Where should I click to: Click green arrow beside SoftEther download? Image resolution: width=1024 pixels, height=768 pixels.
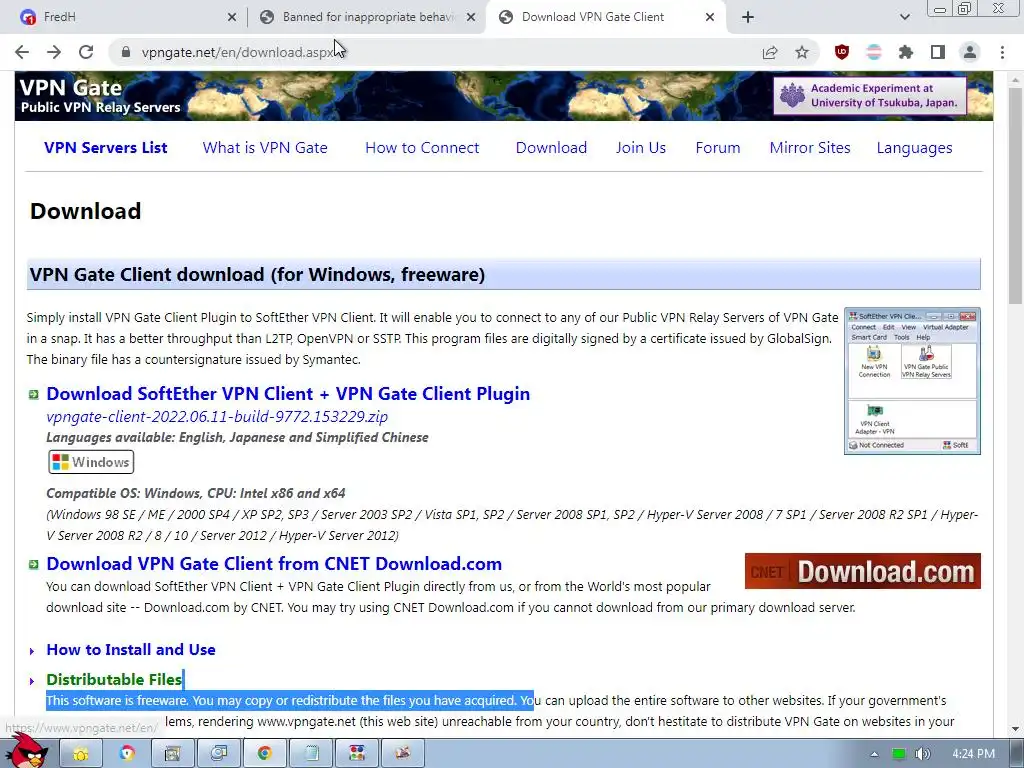pyautogui.click(x=33, y=394)
